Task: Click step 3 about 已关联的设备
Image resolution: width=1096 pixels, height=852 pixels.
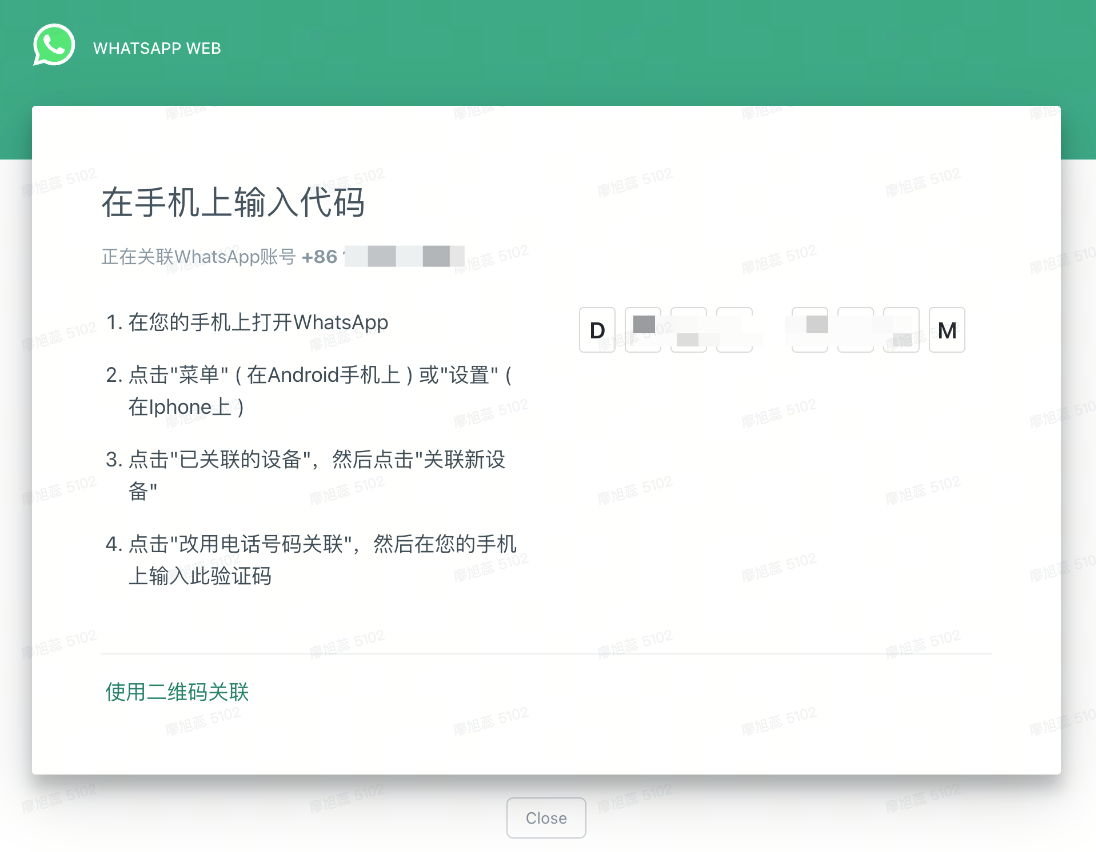Action: [305, 475]
